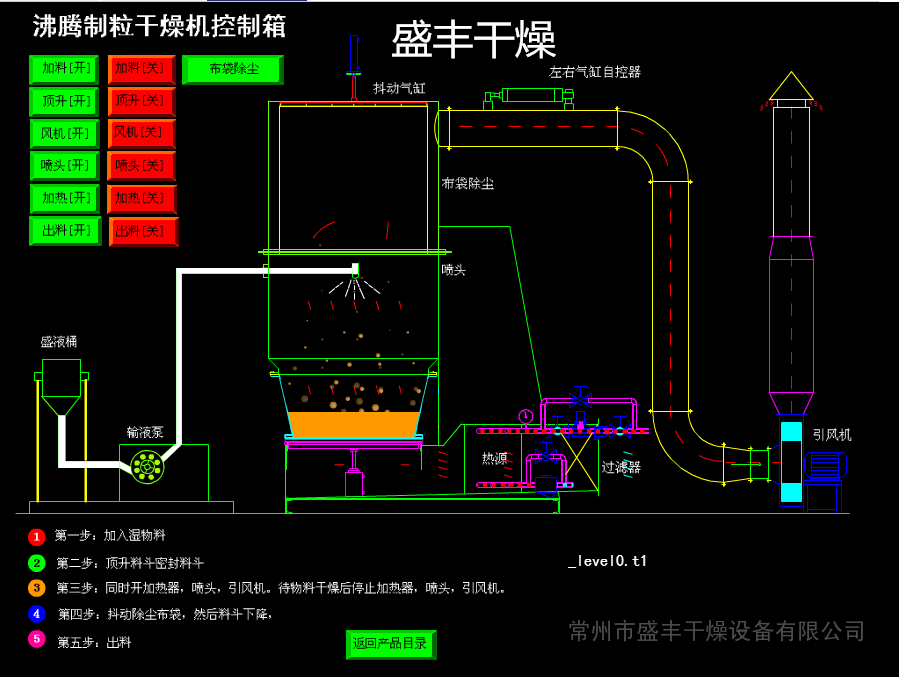The image size is (899, 677).
Task: Switch off the fan with 风机[关]
Action: coord(141,133)
